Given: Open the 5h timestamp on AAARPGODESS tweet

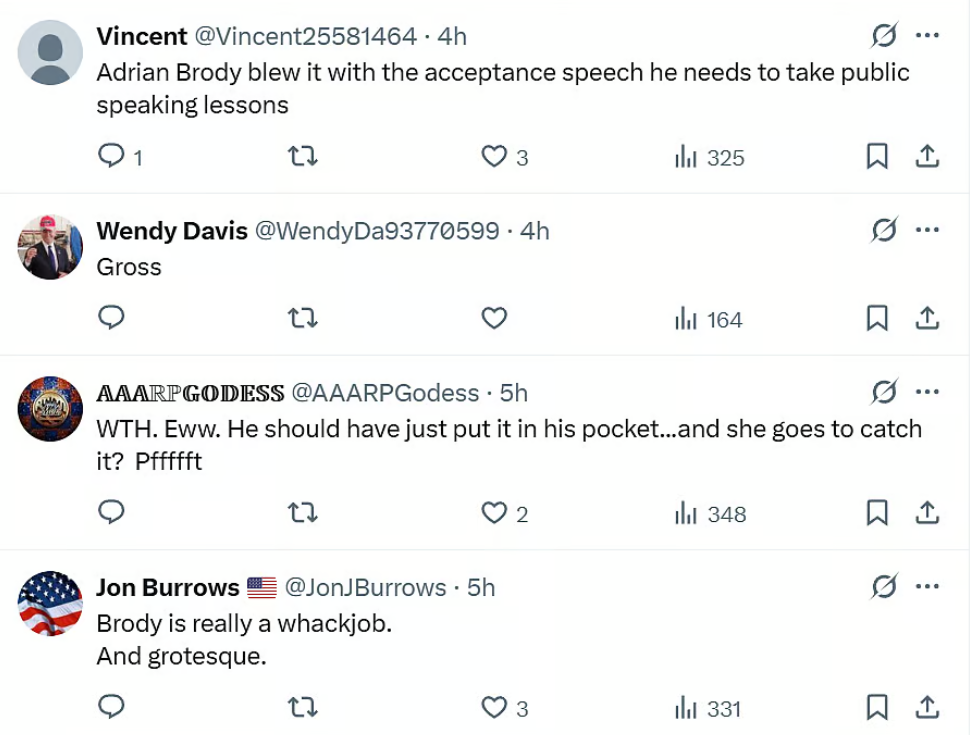Looking at the screenshot, I should click(513, 393).
